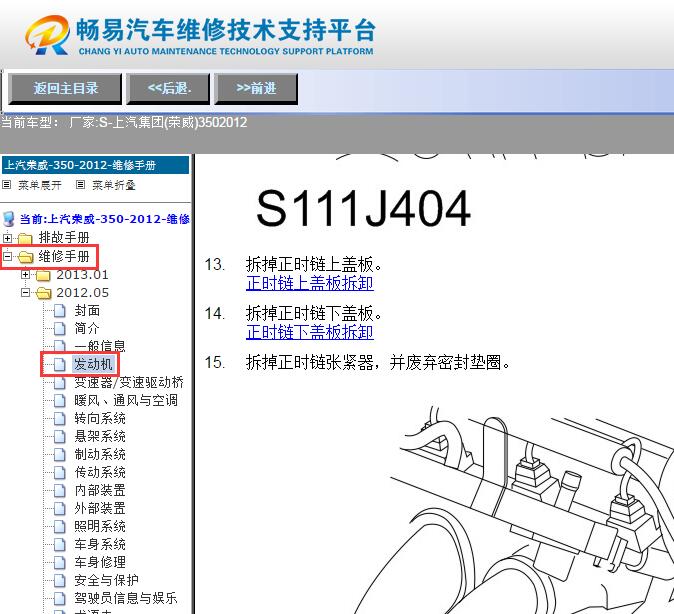Screen dimensions: 674x614
Task: Click the 上汽荣威-350-2012-维修手册 panel header
Action: 95,165
